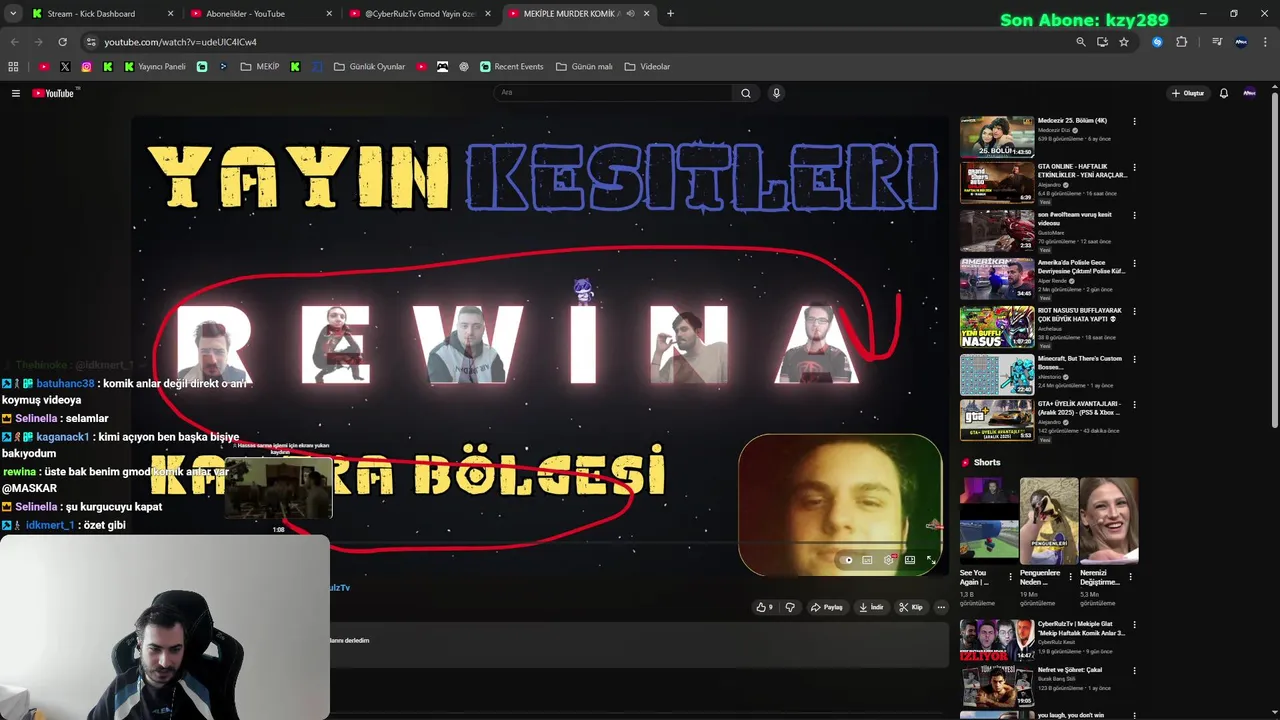Open the X (Twitter) bookmark icon
Image resolution: width=1280 pixels, height=720 pixels.
[x=65, y=67]
